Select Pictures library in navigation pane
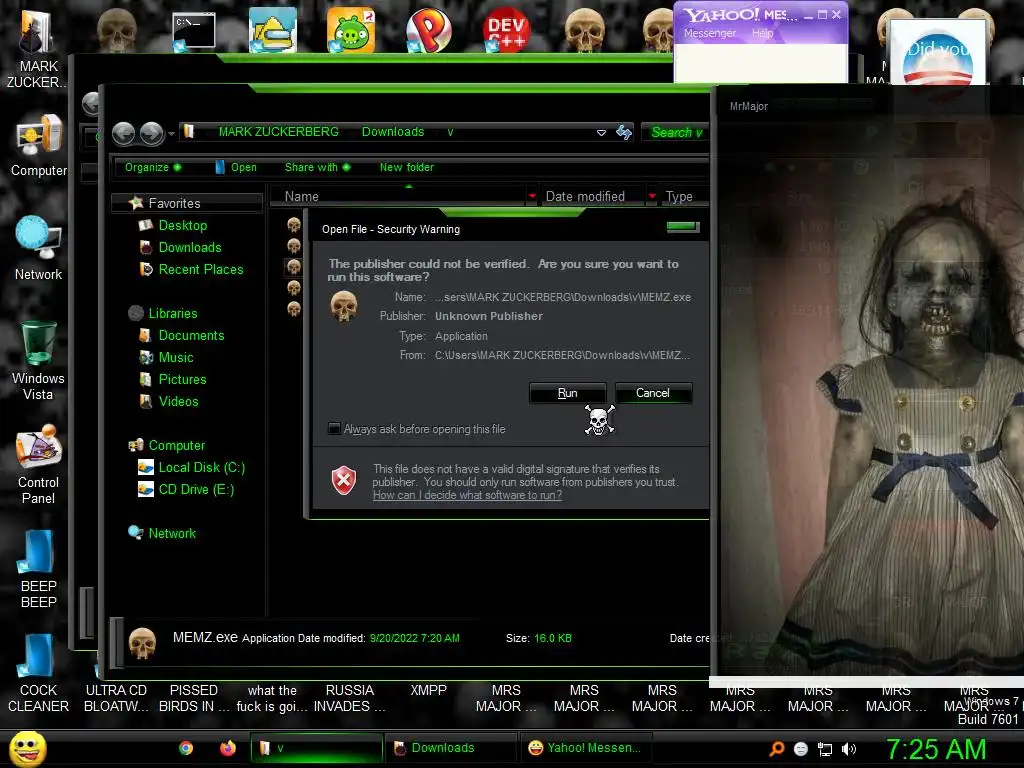Viewport: 1024px width, 768px height. (x=182, y=379)
